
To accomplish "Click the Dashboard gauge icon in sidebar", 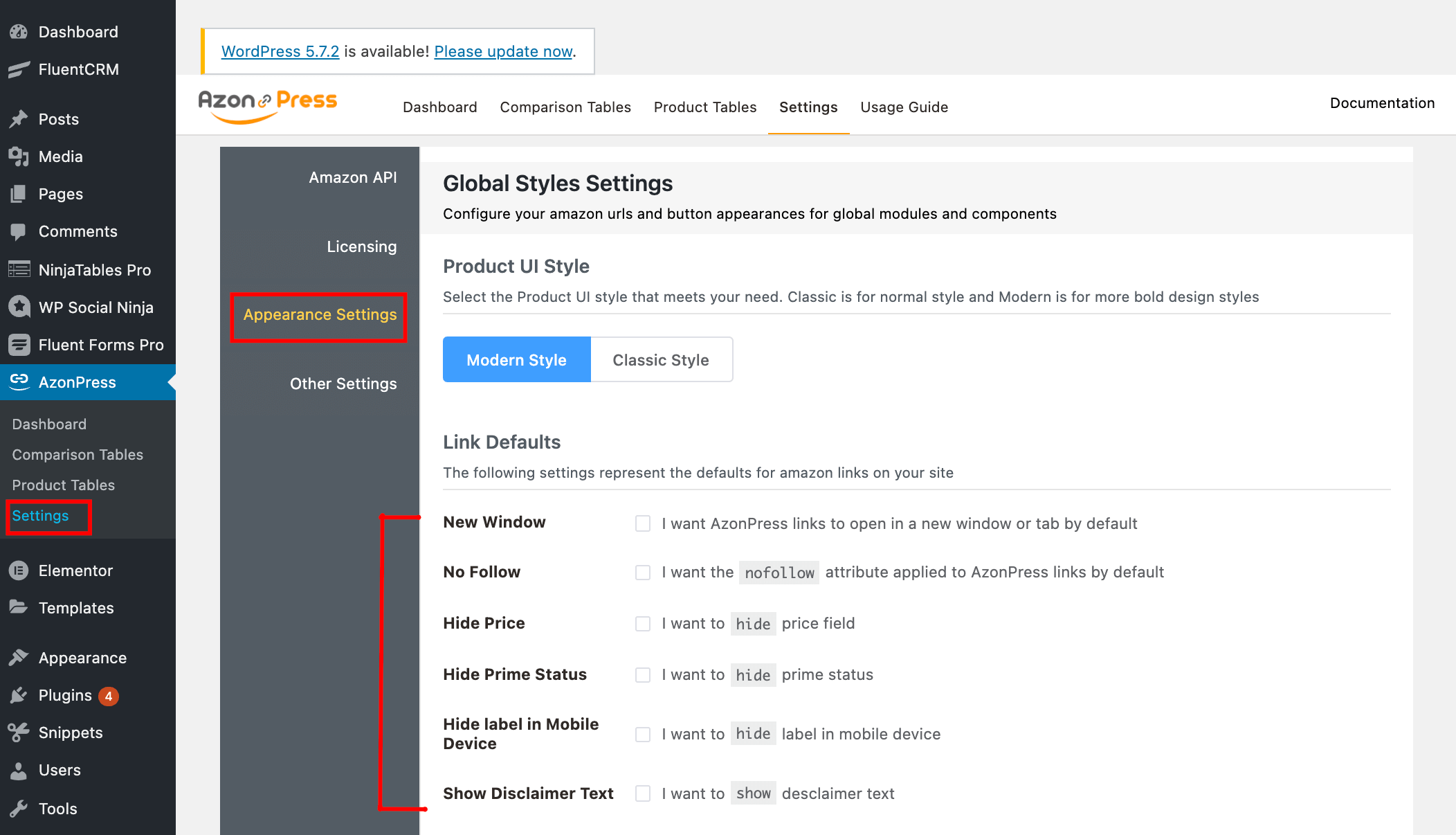I will (19, 32).
